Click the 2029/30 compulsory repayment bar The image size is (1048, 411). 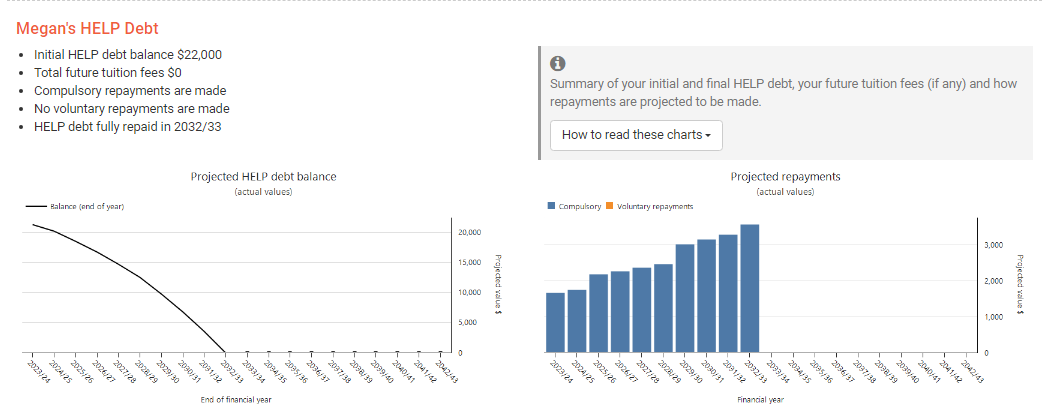pyautogui.click(x=685, y=298)
